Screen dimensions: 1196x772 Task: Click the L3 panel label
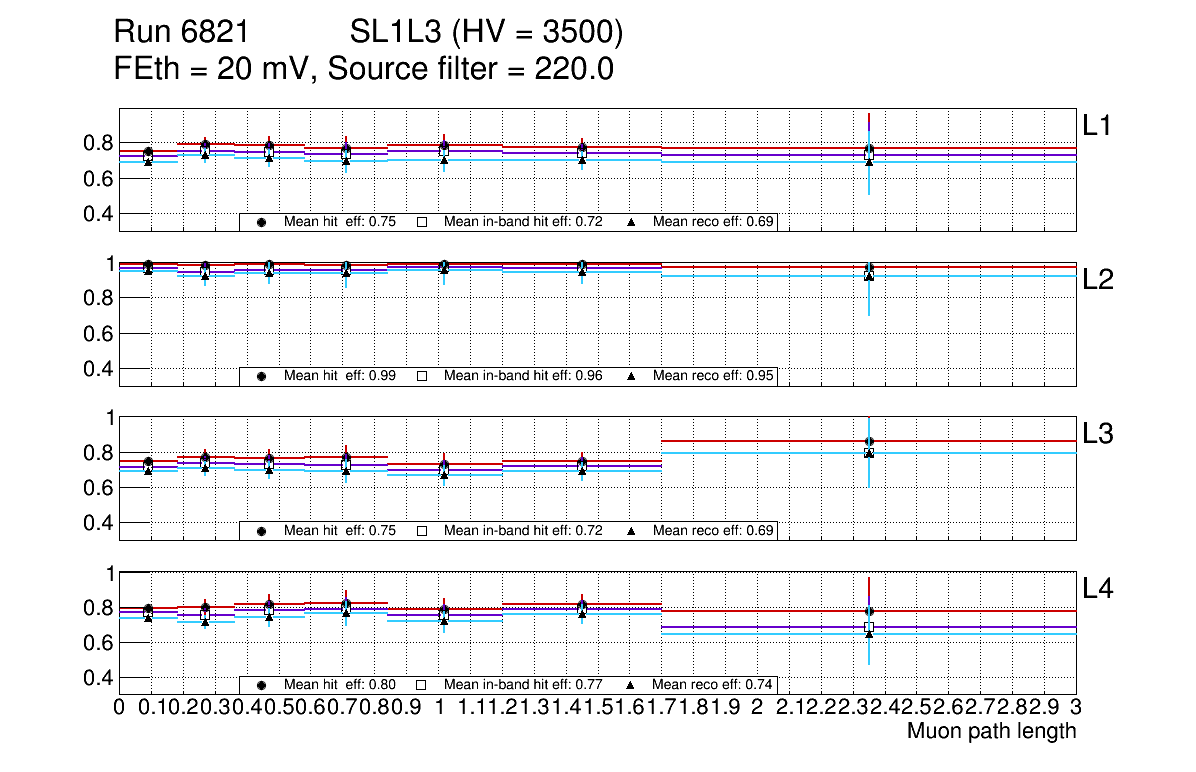[x=1097, y=433]
